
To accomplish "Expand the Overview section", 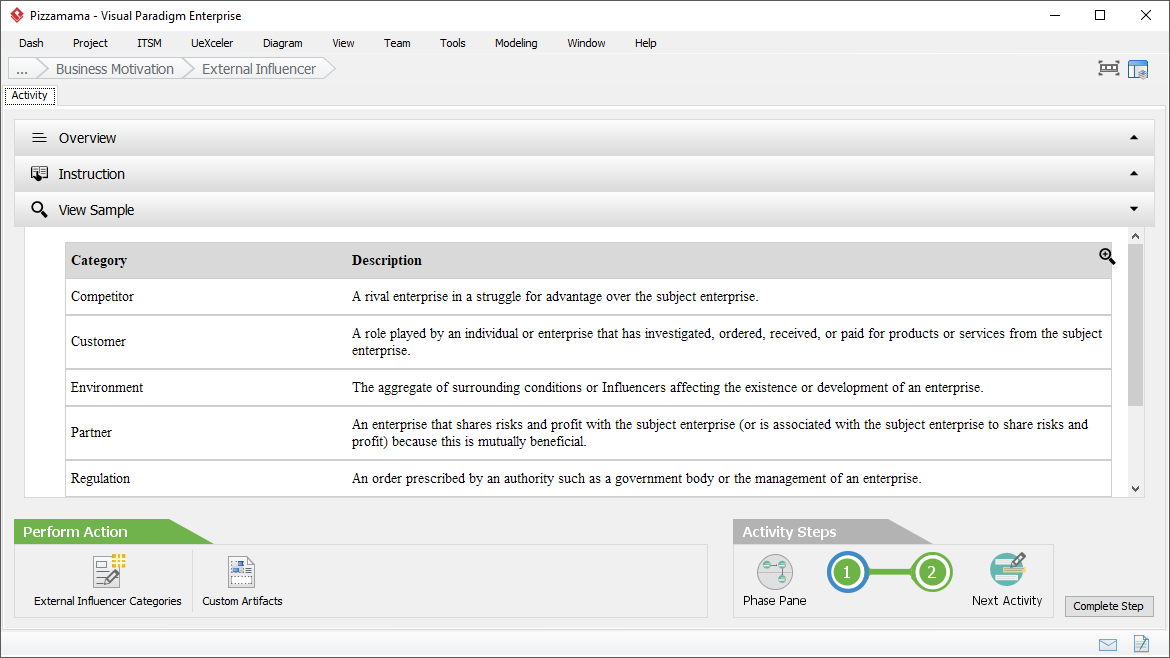I will (585, 138).
